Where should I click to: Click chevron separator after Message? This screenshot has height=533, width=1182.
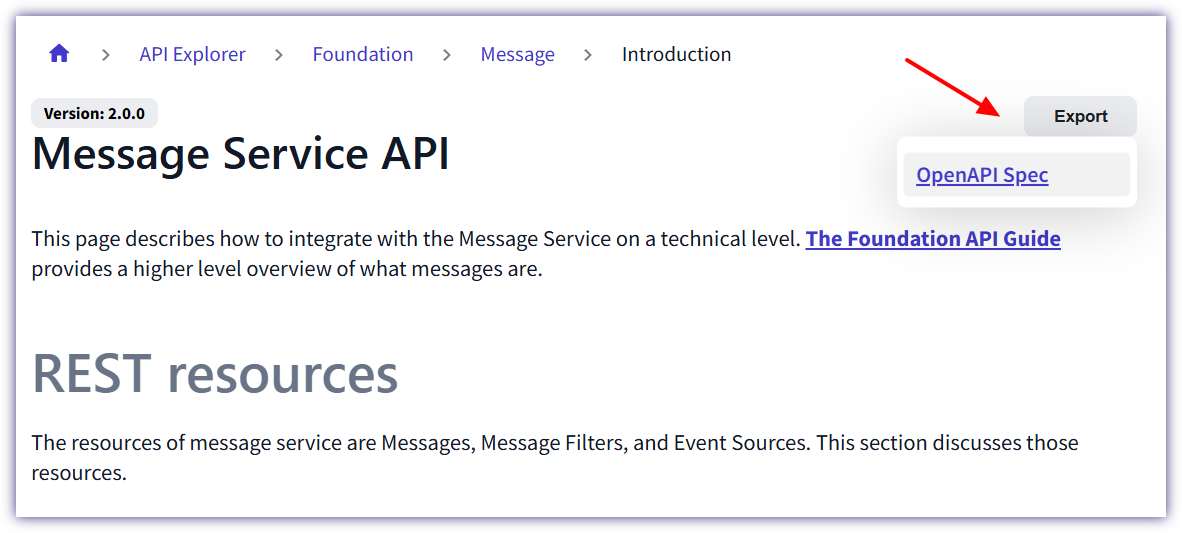tap(588, 55)
